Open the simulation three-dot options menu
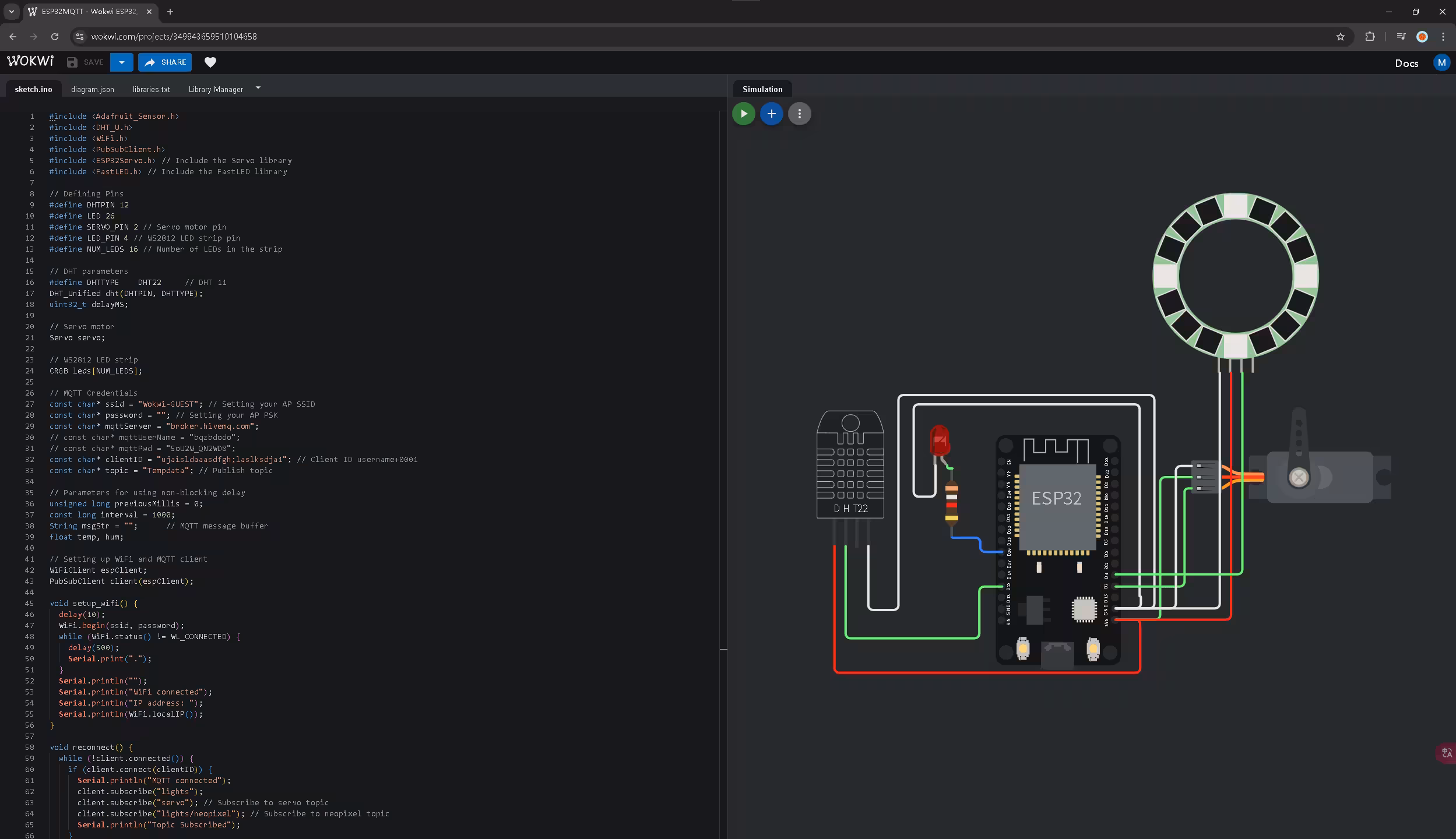Image resolution: width=1456 pixels, height=839 pixels. [799, 114]
